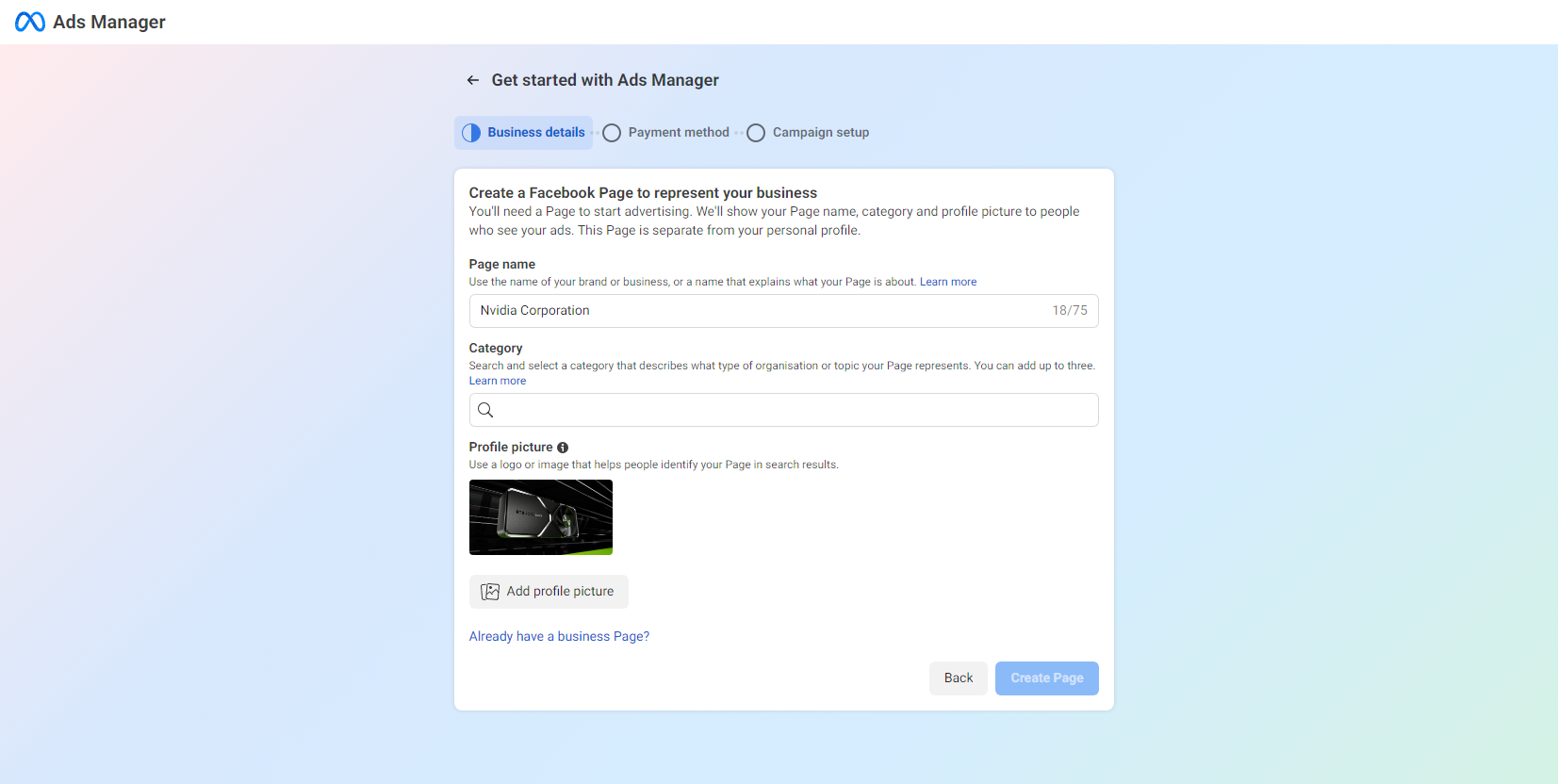This screenshot has width=1558, height=784.
Task: Click the Campaign setup circle step icon
Action: 756,133
